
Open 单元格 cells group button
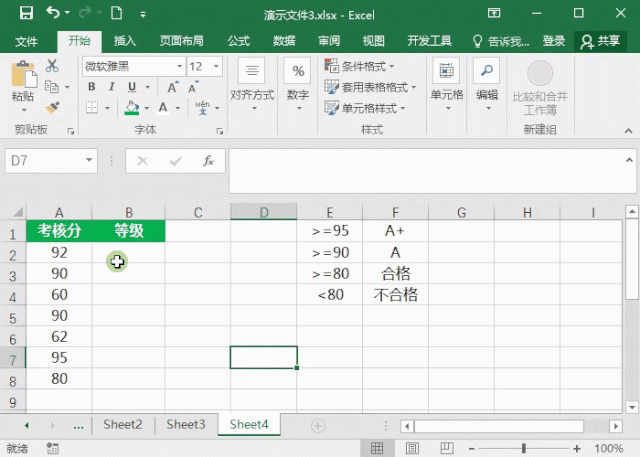pos(447,85)
